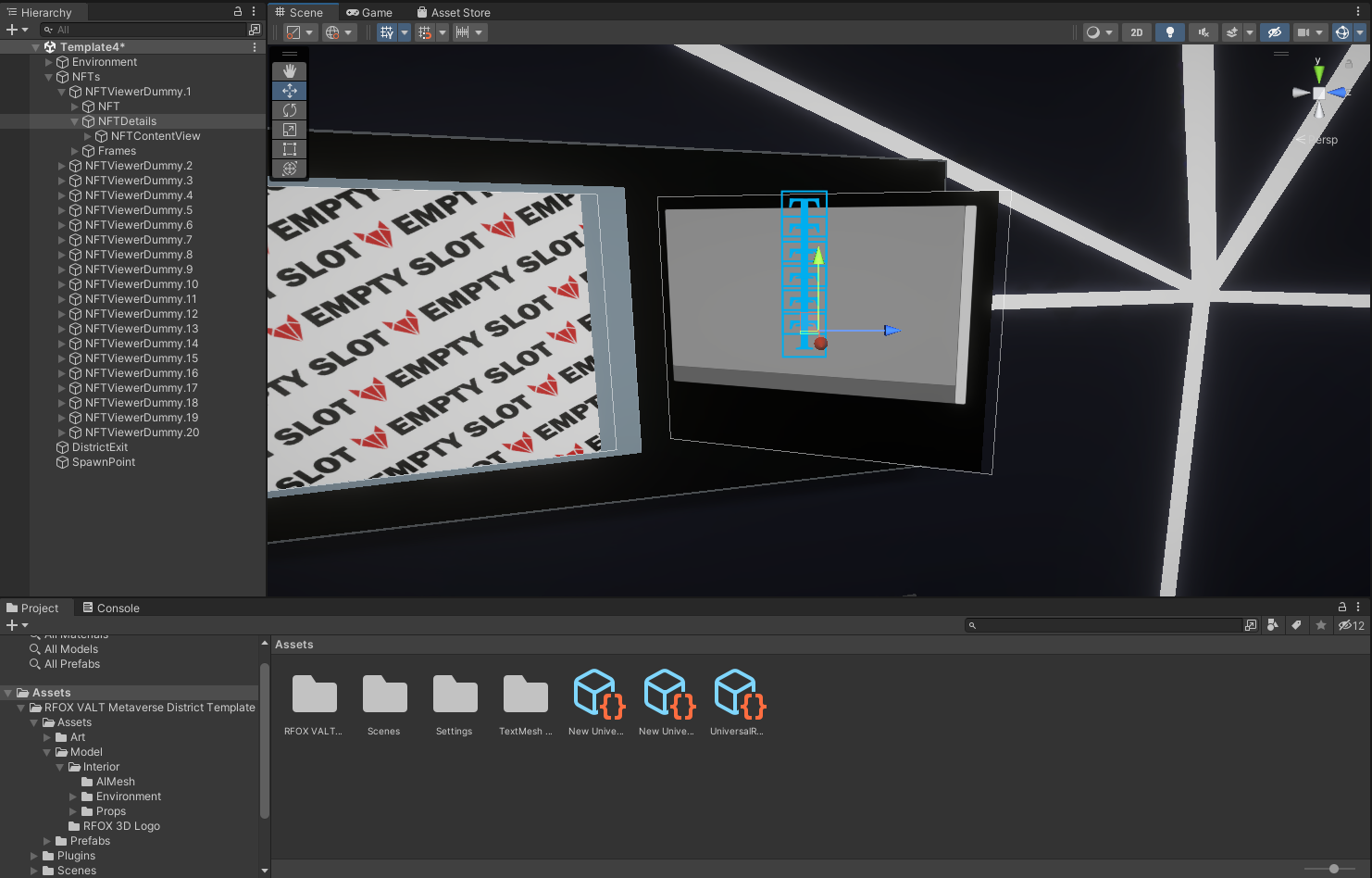Toggle grid visibility button in toolbar
Viewport: 1372px width, 878px height.
(387, 32)
